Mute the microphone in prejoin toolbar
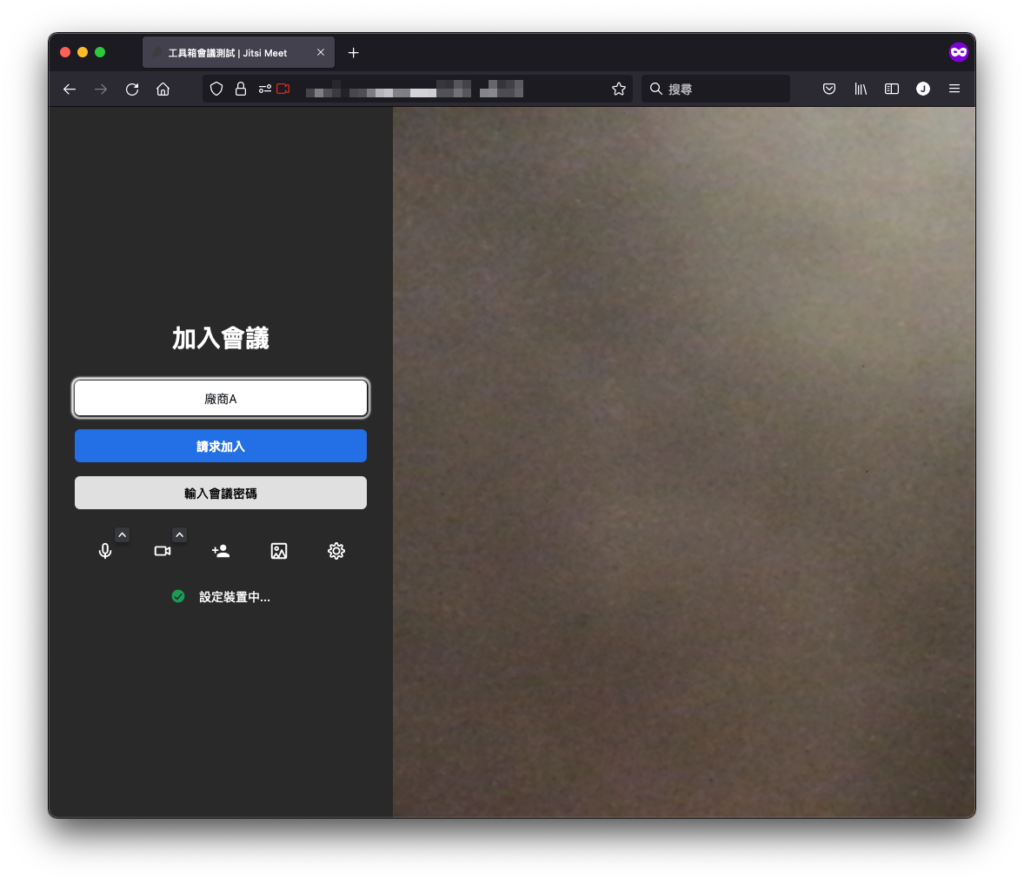Viewport: 1024px width, 882px height. point(105,551)
